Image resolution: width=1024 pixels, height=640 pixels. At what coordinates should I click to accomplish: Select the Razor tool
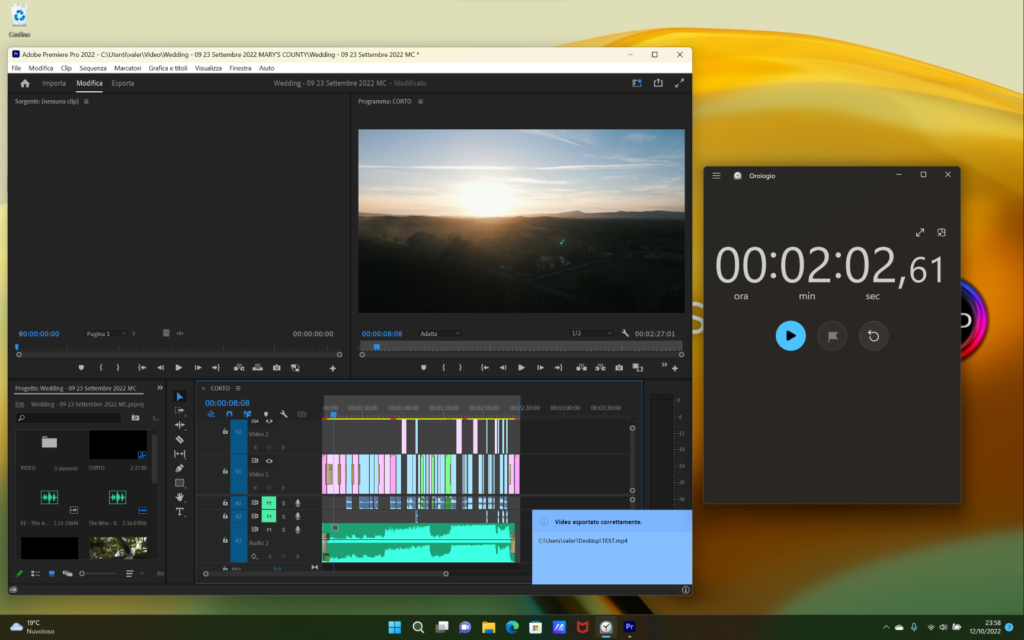[x=180, y=440]
